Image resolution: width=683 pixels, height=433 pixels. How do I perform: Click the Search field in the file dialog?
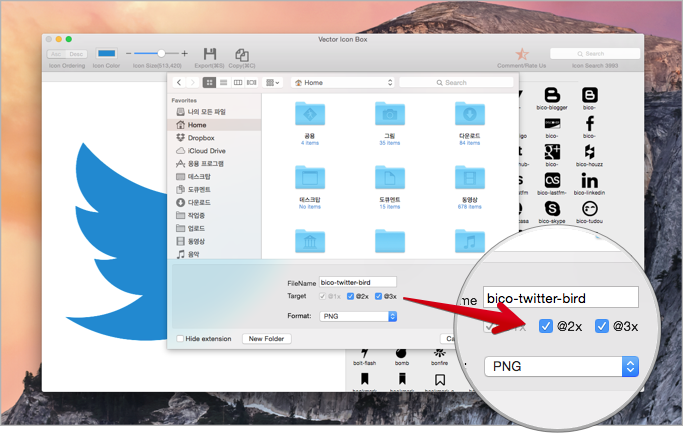pos(456,82)
